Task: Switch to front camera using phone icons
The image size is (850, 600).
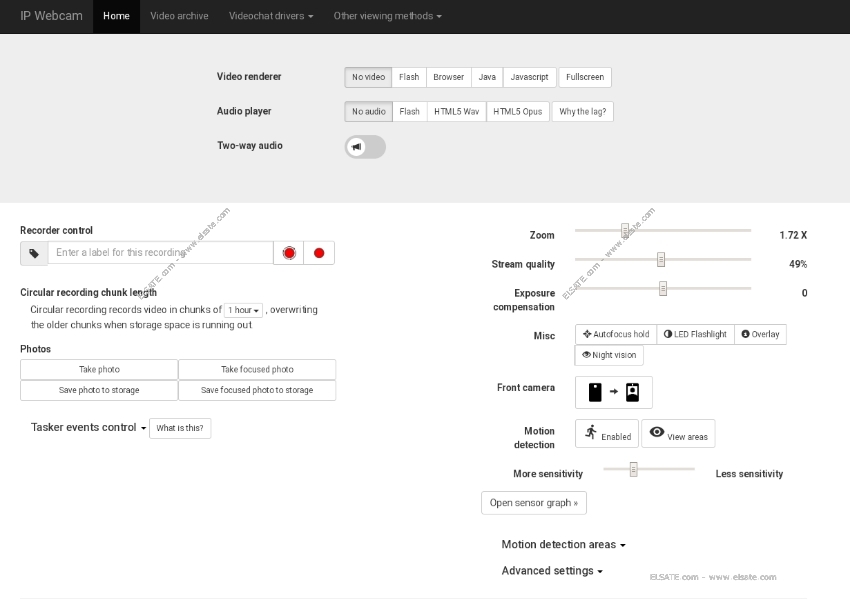Action: 614,392
